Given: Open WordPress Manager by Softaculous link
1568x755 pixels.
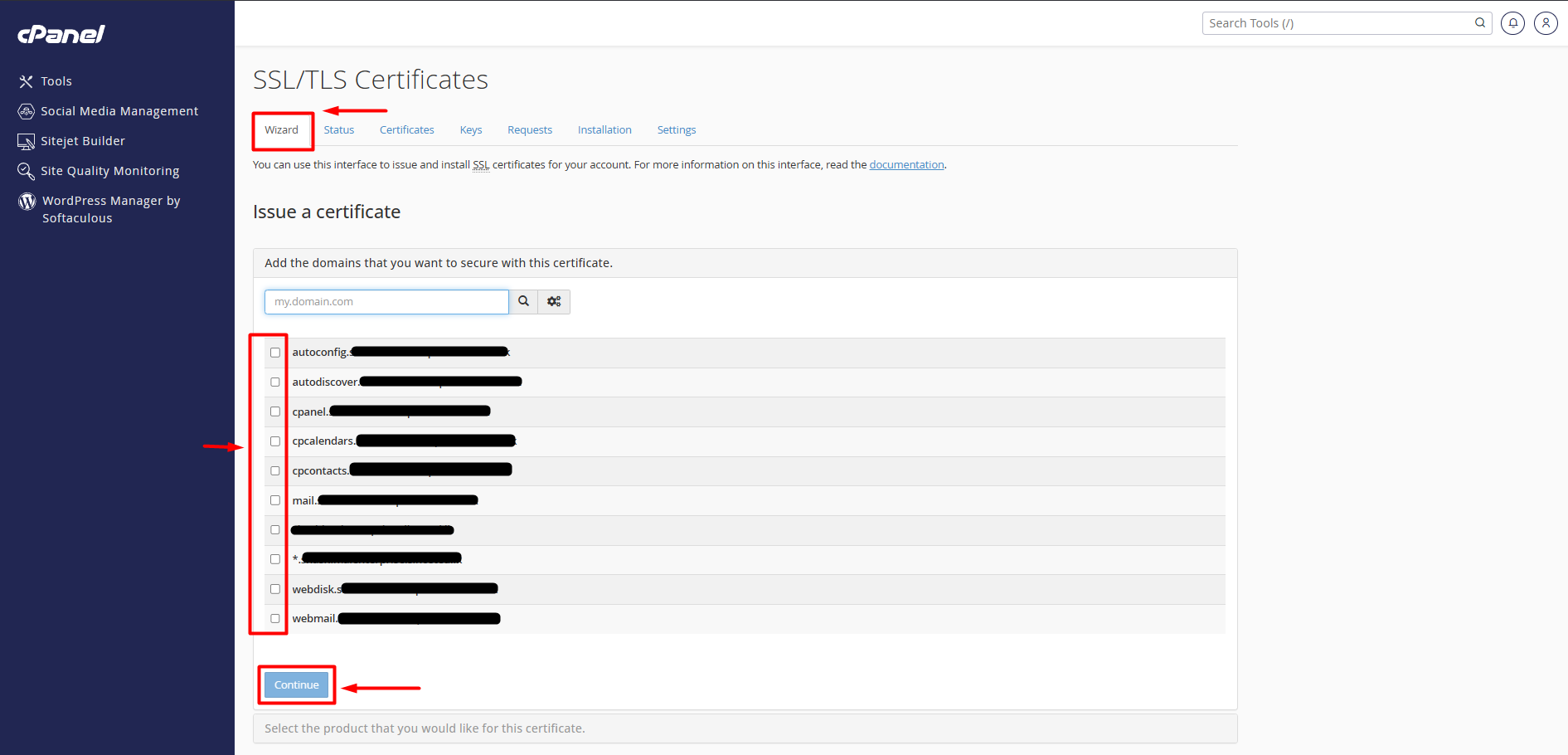Looking at the screenshot, I should click(111, 209).
